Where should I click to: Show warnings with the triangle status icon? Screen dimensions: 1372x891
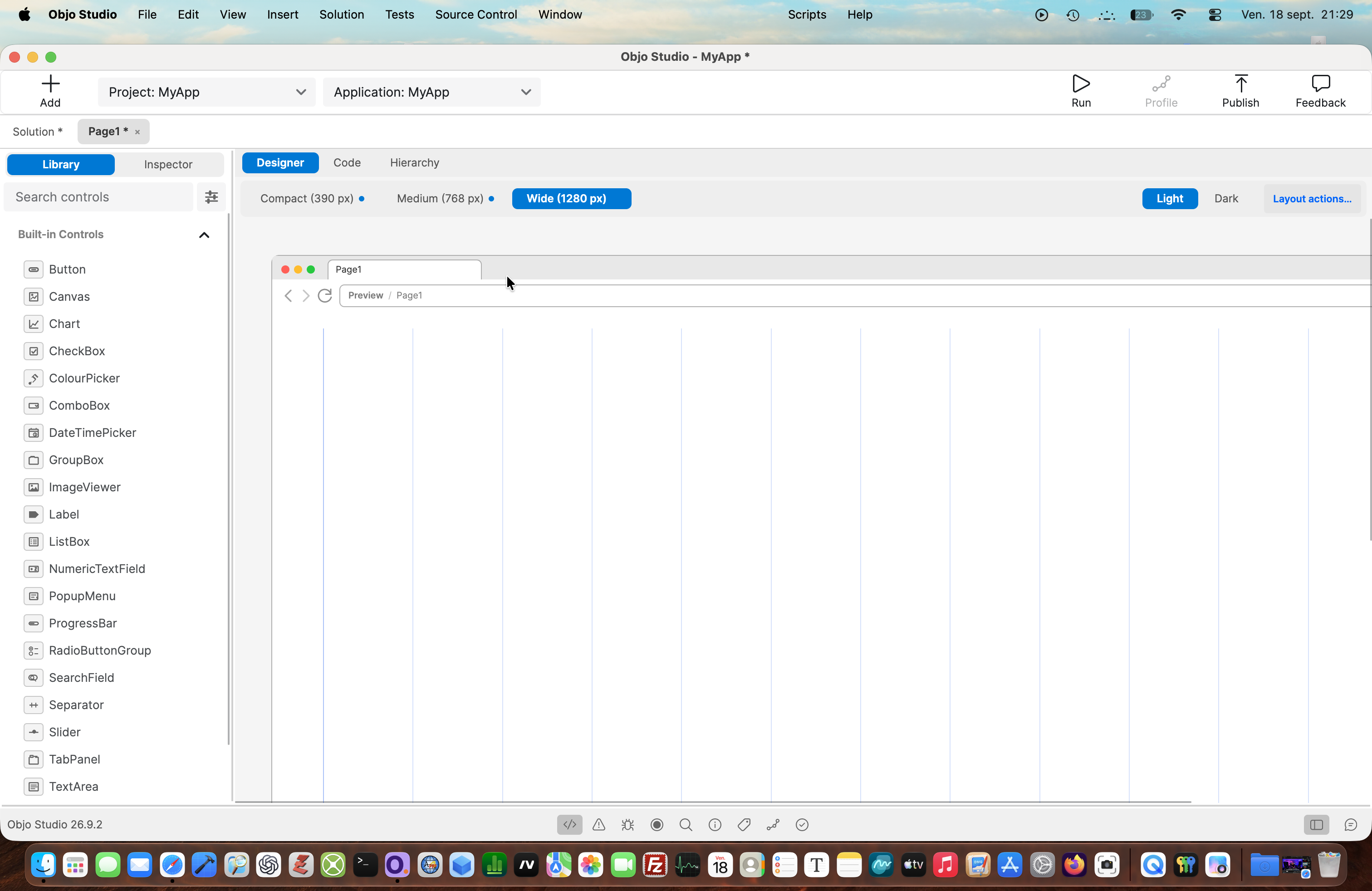[x=599, y=824]
